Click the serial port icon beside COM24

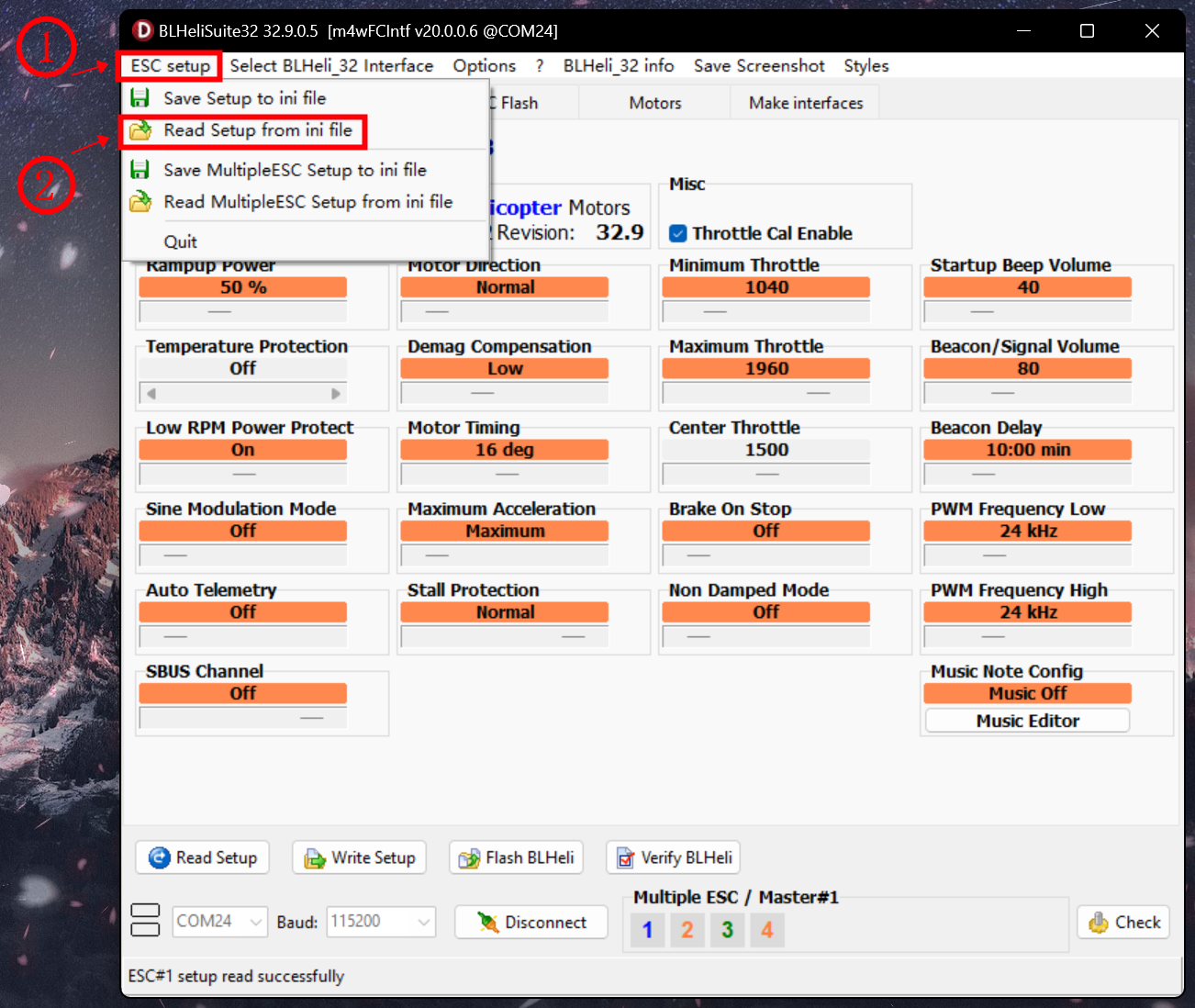tap(145, 920)
